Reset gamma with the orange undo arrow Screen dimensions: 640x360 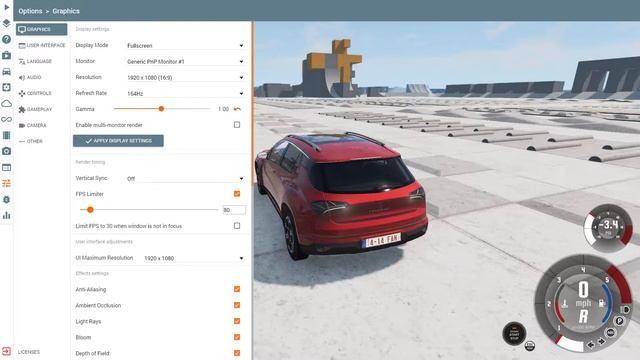pyautogui.click(x=237, y=109)
